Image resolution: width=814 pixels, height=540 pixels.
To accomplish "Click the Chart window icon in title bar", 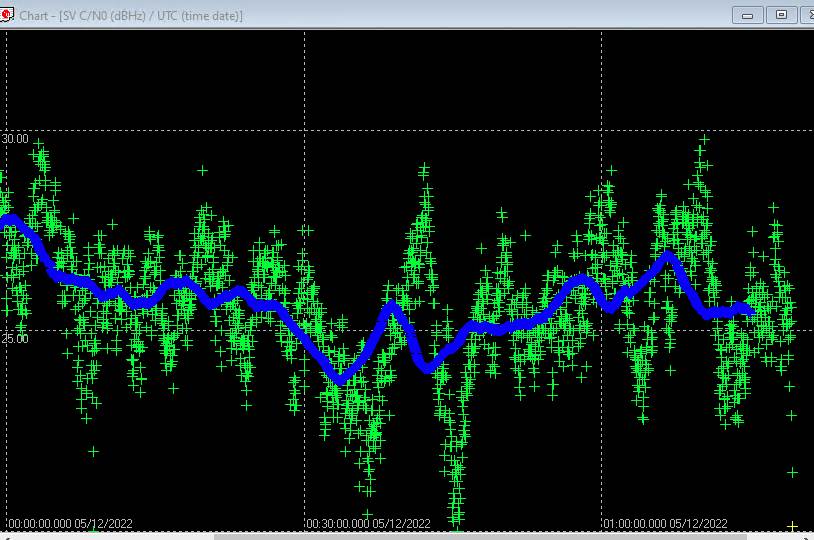I will point(8,15).
